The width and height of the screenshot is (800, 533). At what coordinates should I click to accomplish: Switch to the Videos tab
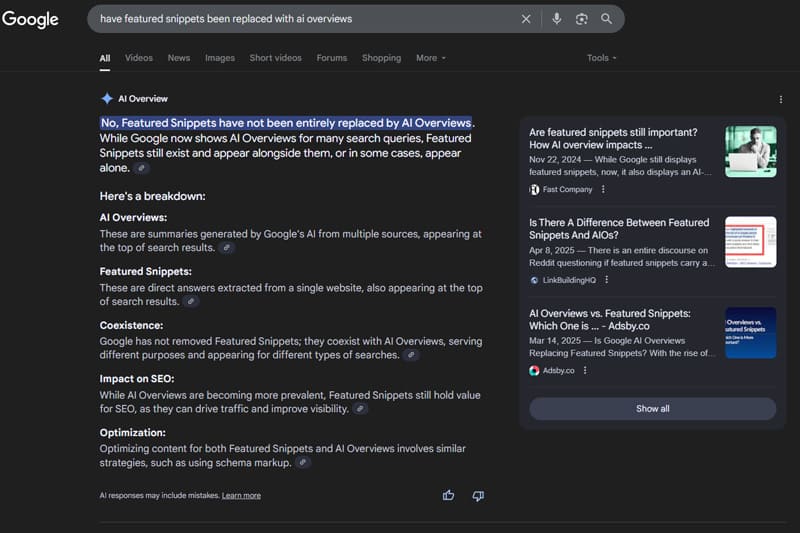139,58
